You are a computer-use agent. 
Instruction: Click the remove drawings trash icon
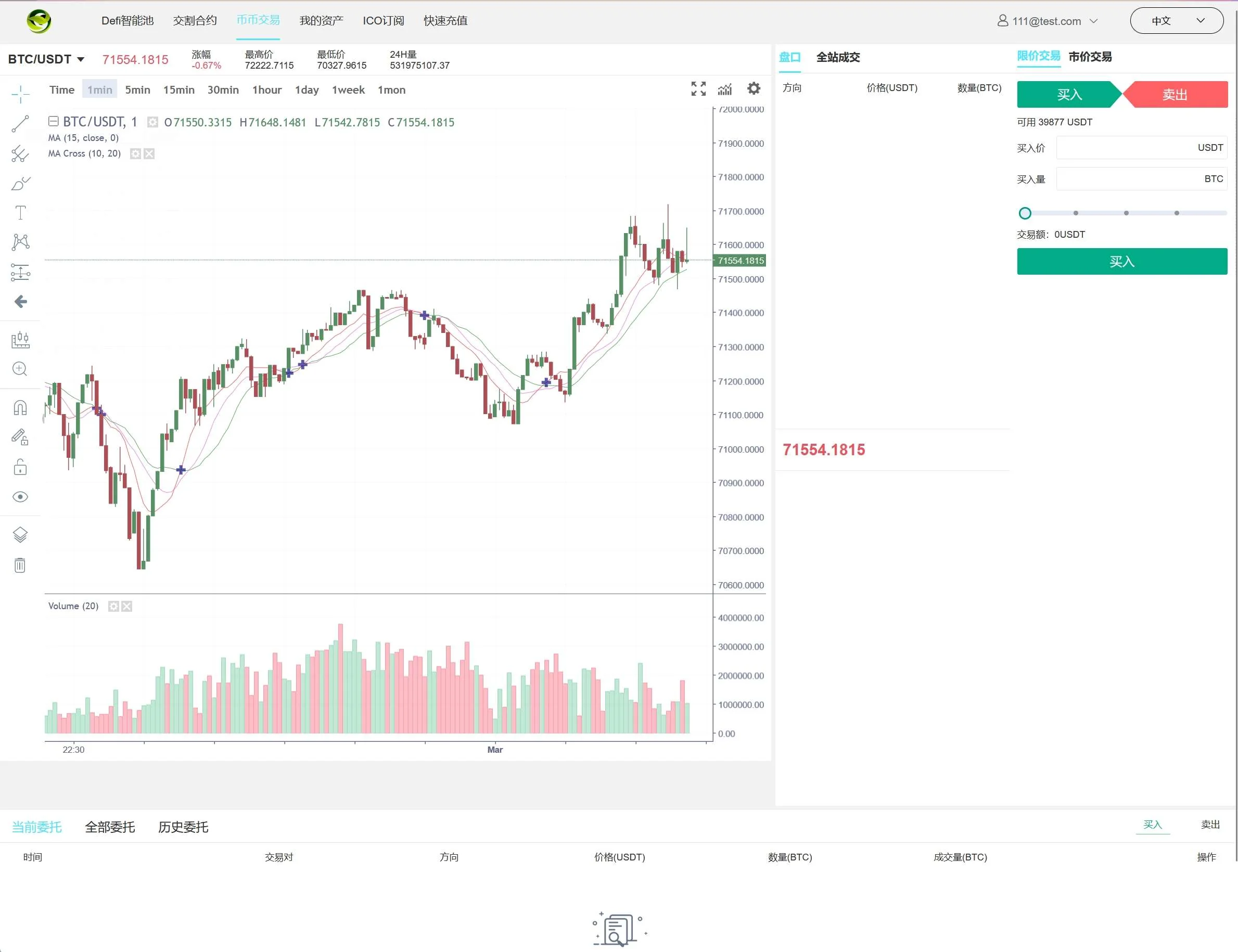pos(20,565)
